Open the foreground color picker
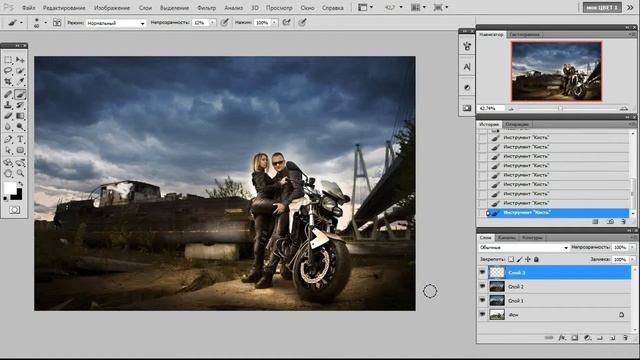 coord(10,188)
